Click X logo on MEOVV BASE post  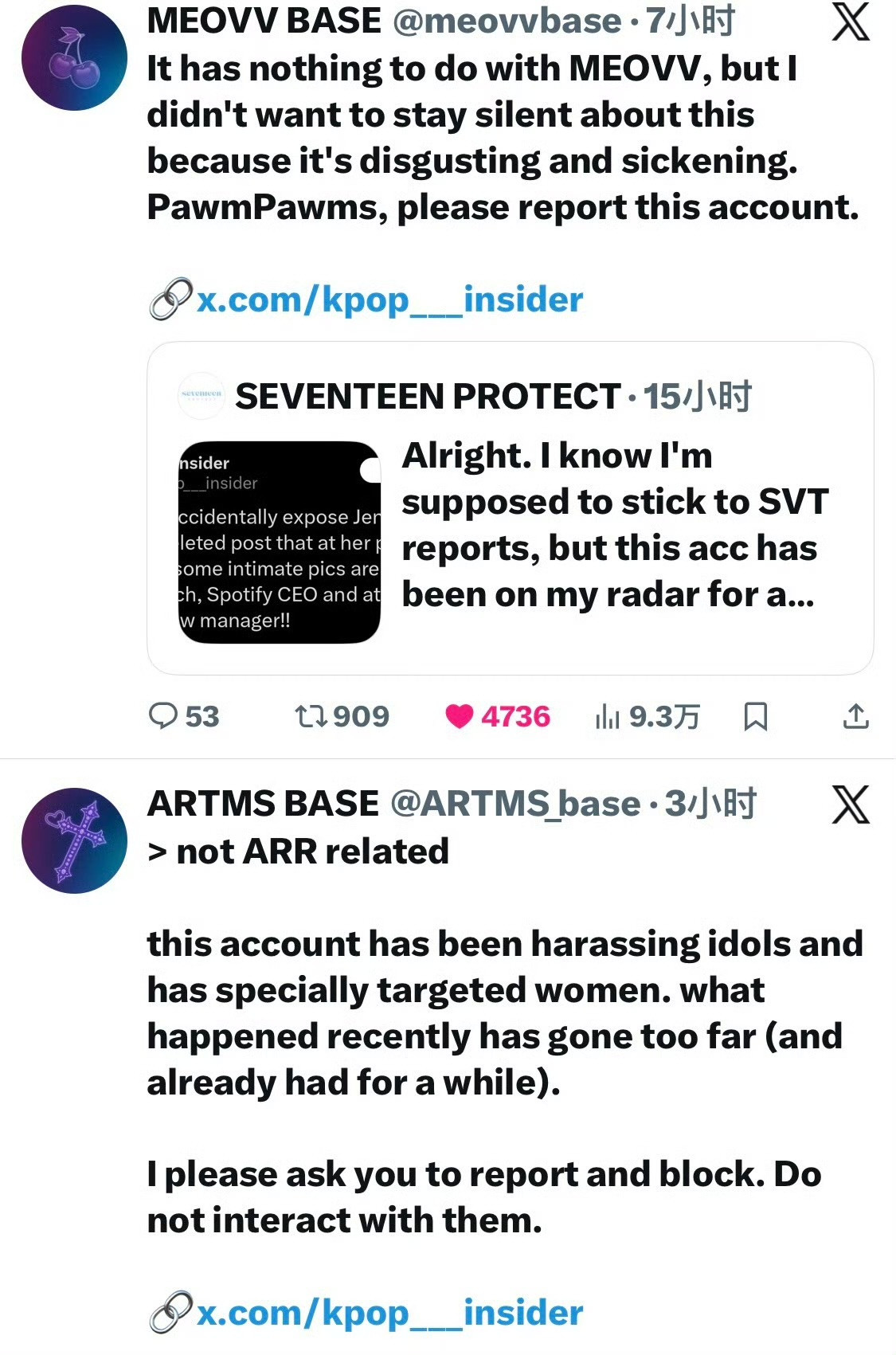click(851, 21)
